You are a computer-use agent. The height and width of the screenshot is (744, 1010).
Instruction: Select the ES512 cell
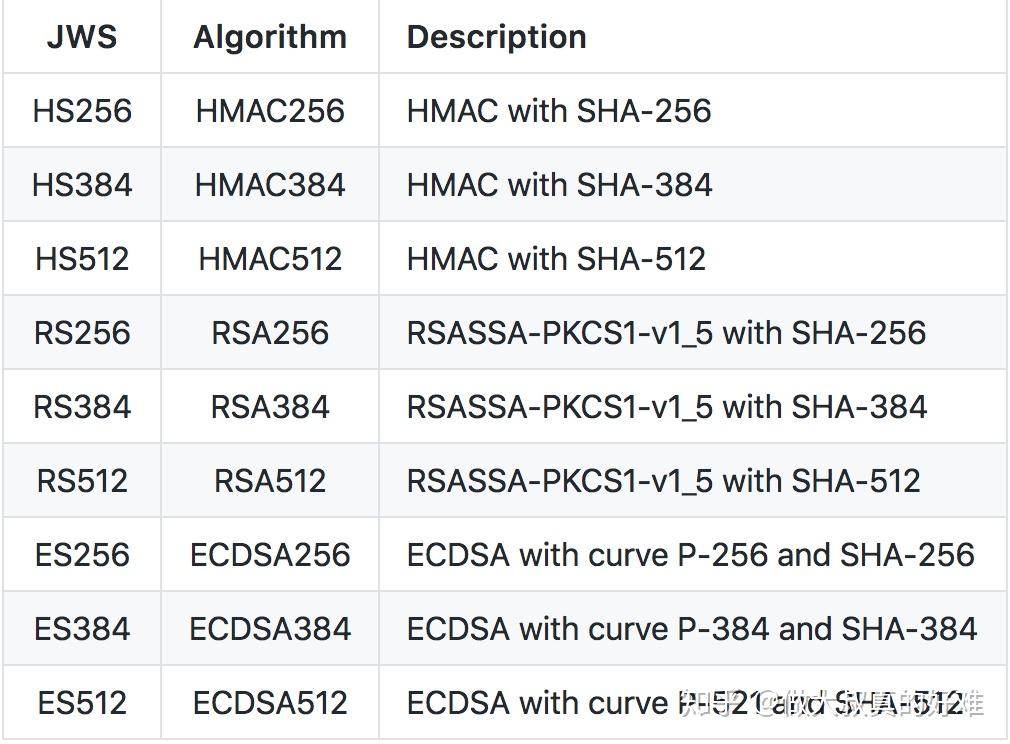pos(82,703)
